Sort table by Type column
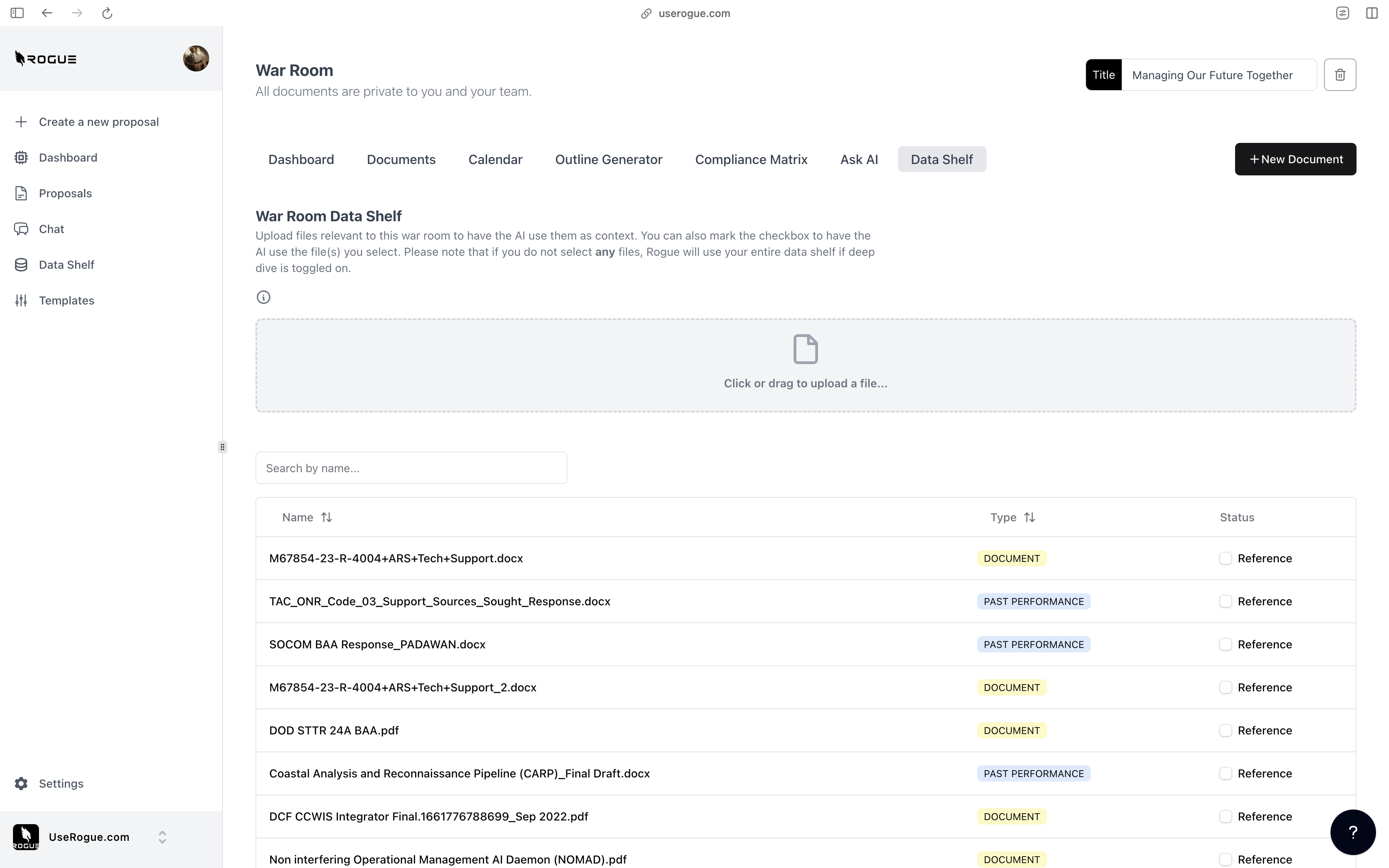Viewport: 1389px width, 868px height. pyautogui.click(x=1028, y=517)
